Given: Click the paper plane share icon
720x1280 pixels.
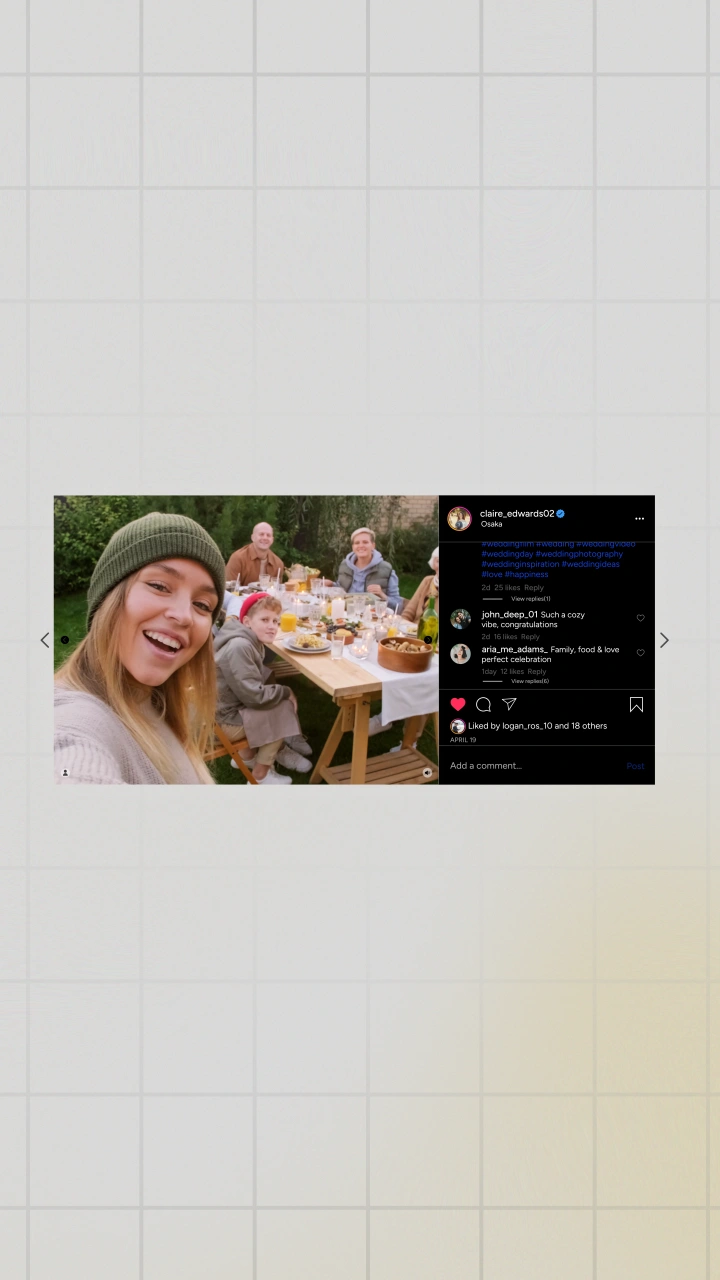Looking at the screenshot, I should click(510, 704).
